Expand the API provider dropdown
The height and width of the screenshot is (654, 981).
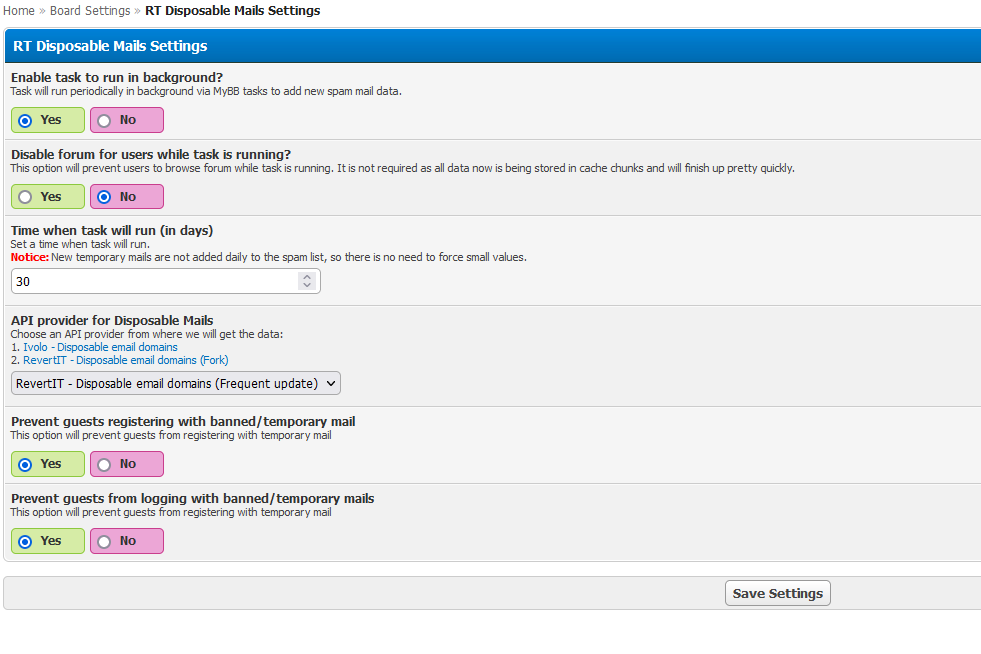[176, 383]
